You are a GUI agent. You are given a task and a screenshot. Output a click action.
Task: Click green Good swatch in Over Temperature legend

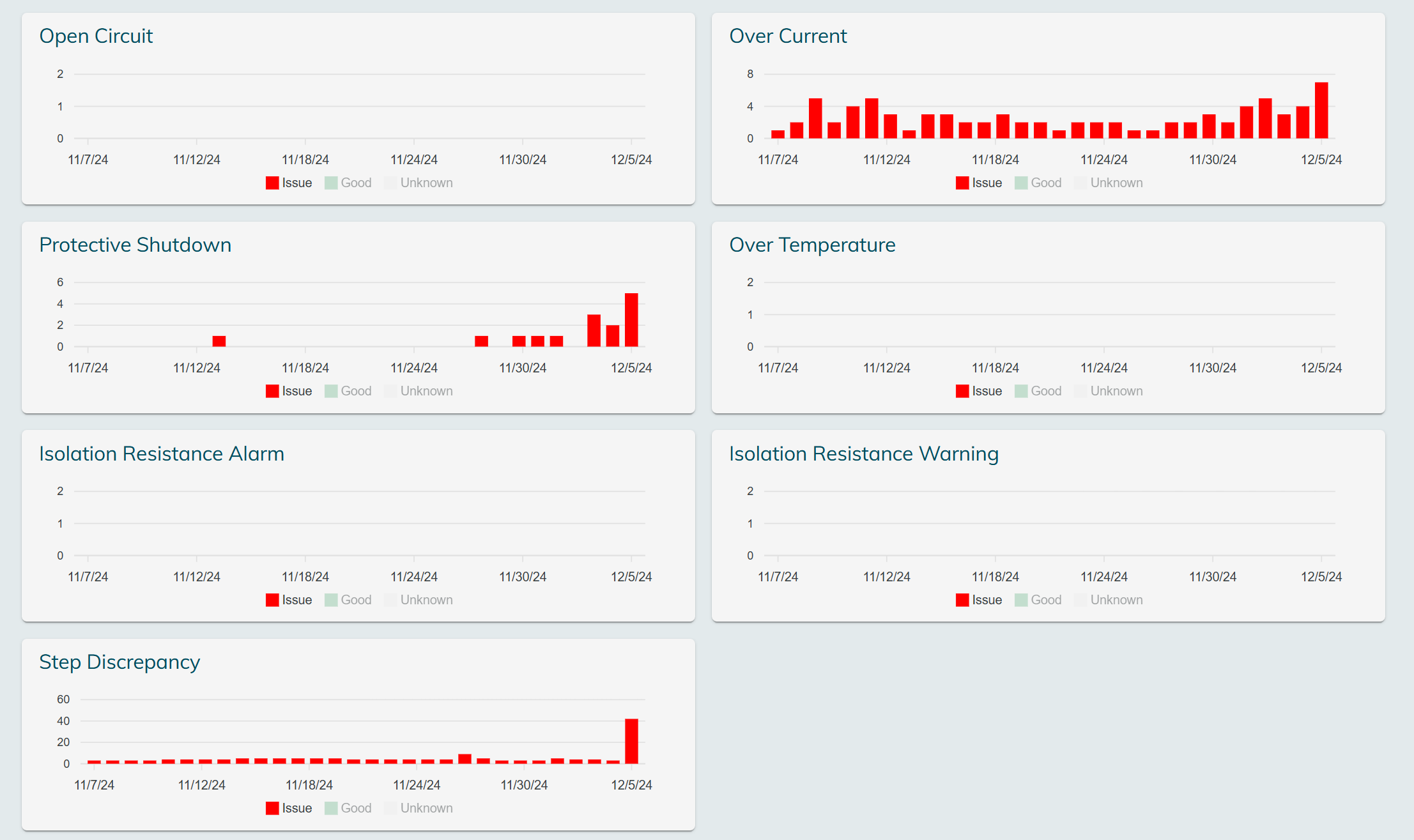1021,391
